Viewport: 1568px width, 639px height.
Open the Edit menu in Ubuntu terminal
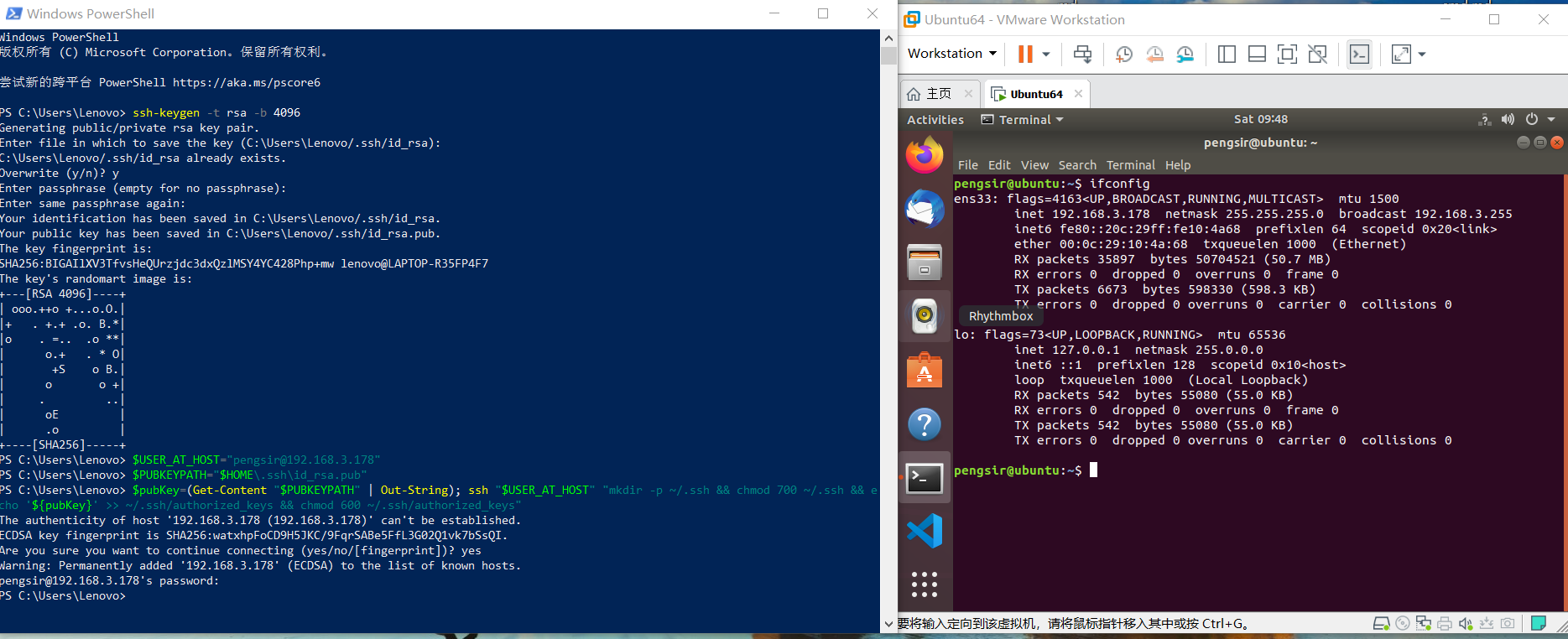pos(999,165)
